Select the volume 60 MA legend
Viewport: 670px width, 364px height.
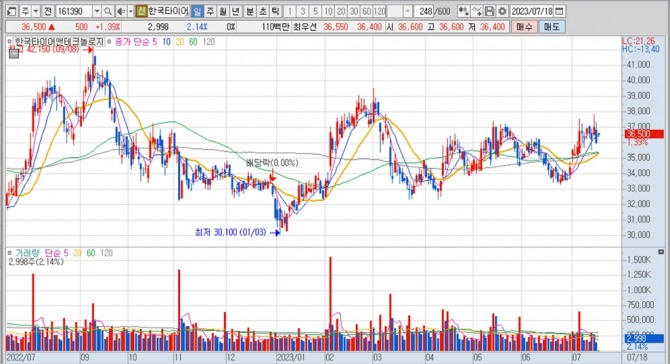pos(91,253)
